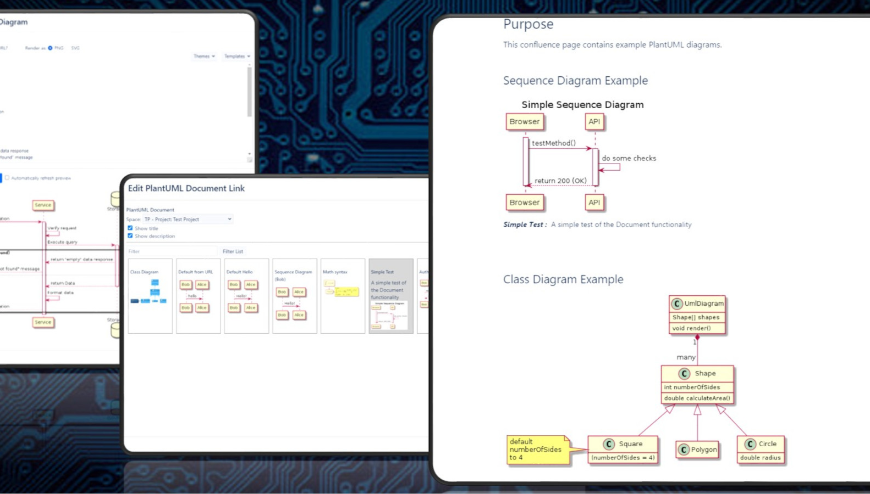Uncheck the Show description checkbox
This screenshot has height=494, width=870.
tap(130, 236)
